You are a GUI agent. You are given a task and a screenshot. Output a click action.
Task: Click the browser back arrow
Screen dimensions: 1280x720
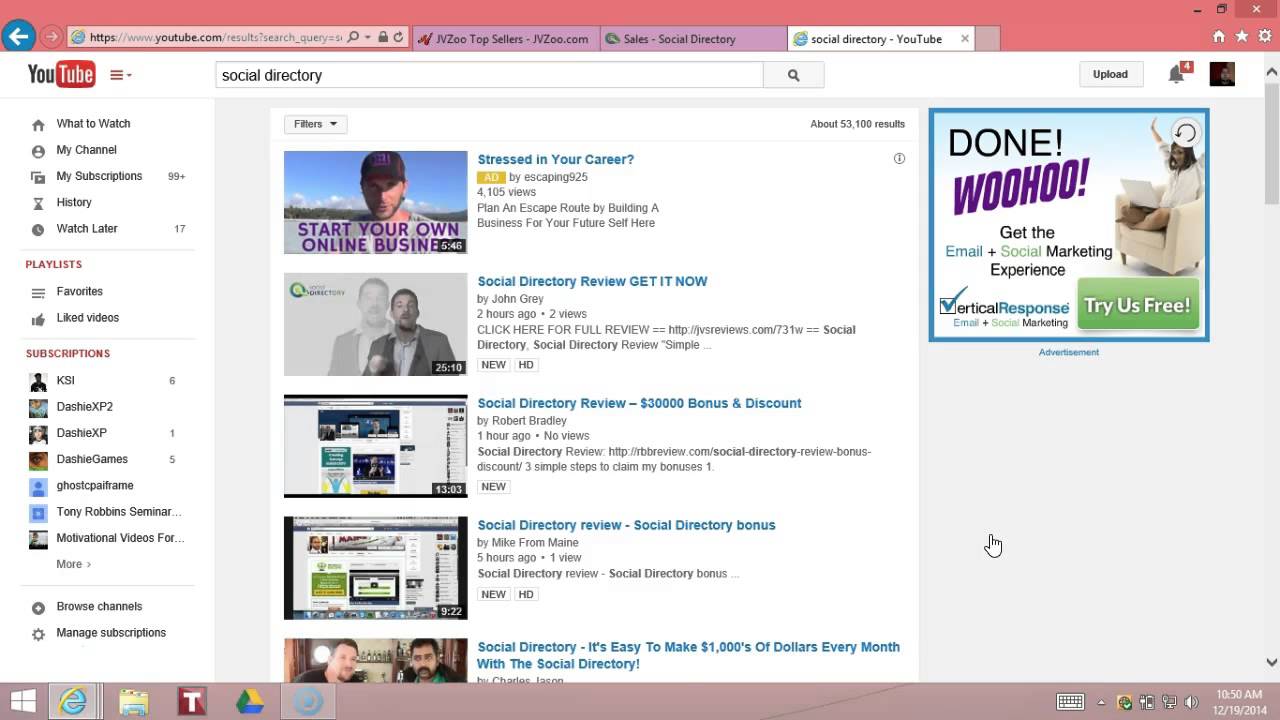pos(18,37)
